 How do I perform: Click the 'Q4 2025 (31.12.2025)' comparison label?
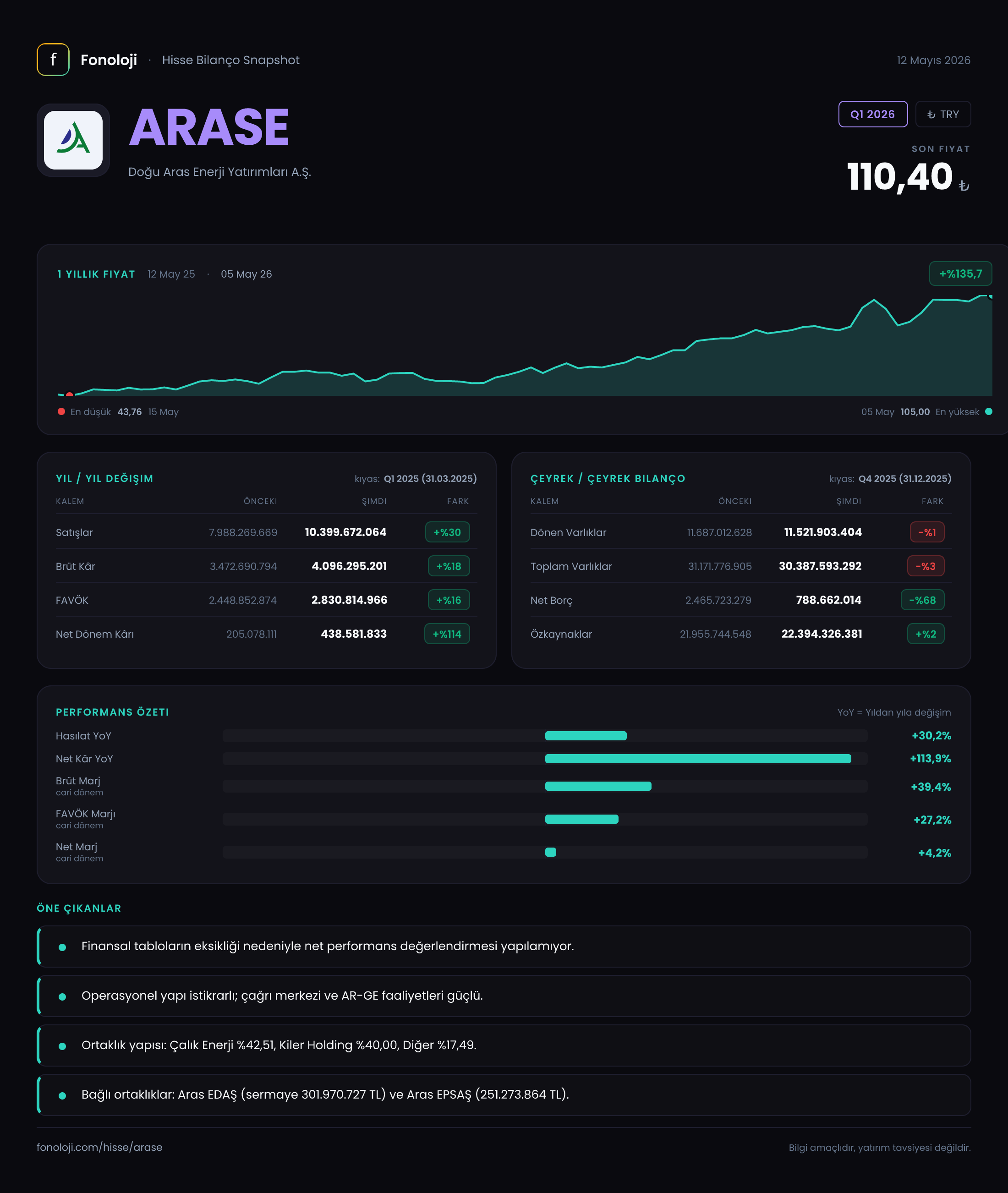(x=905, y=479)
